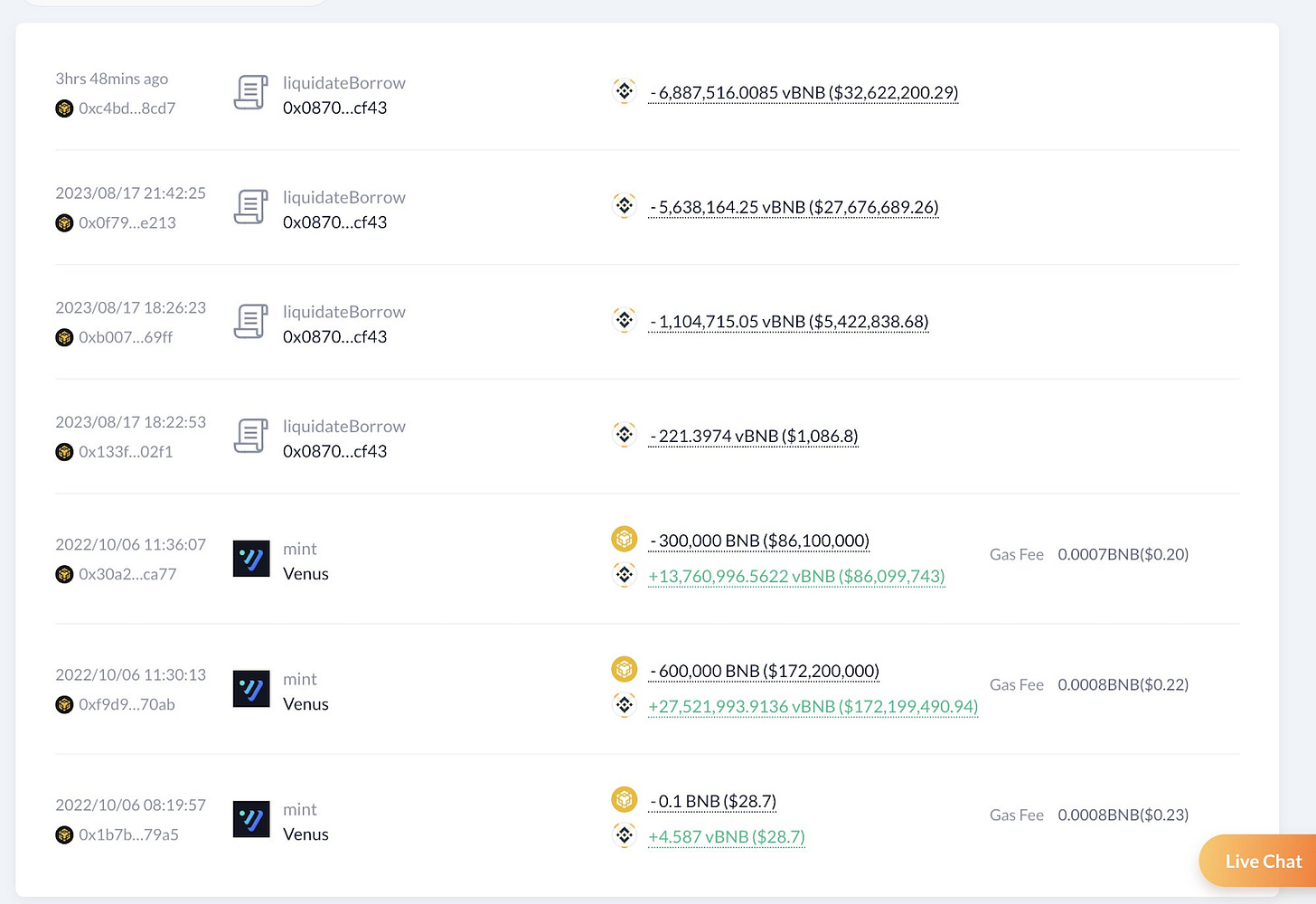Screen dimensions: 1316x904
Task: Click liquidateBorrow label in 3hrs 48mins row
Action: 344,83
